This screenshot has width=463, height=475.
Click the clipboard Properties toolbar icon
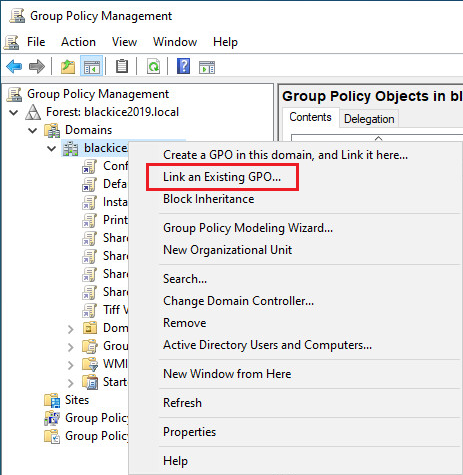tap(122, 66)
